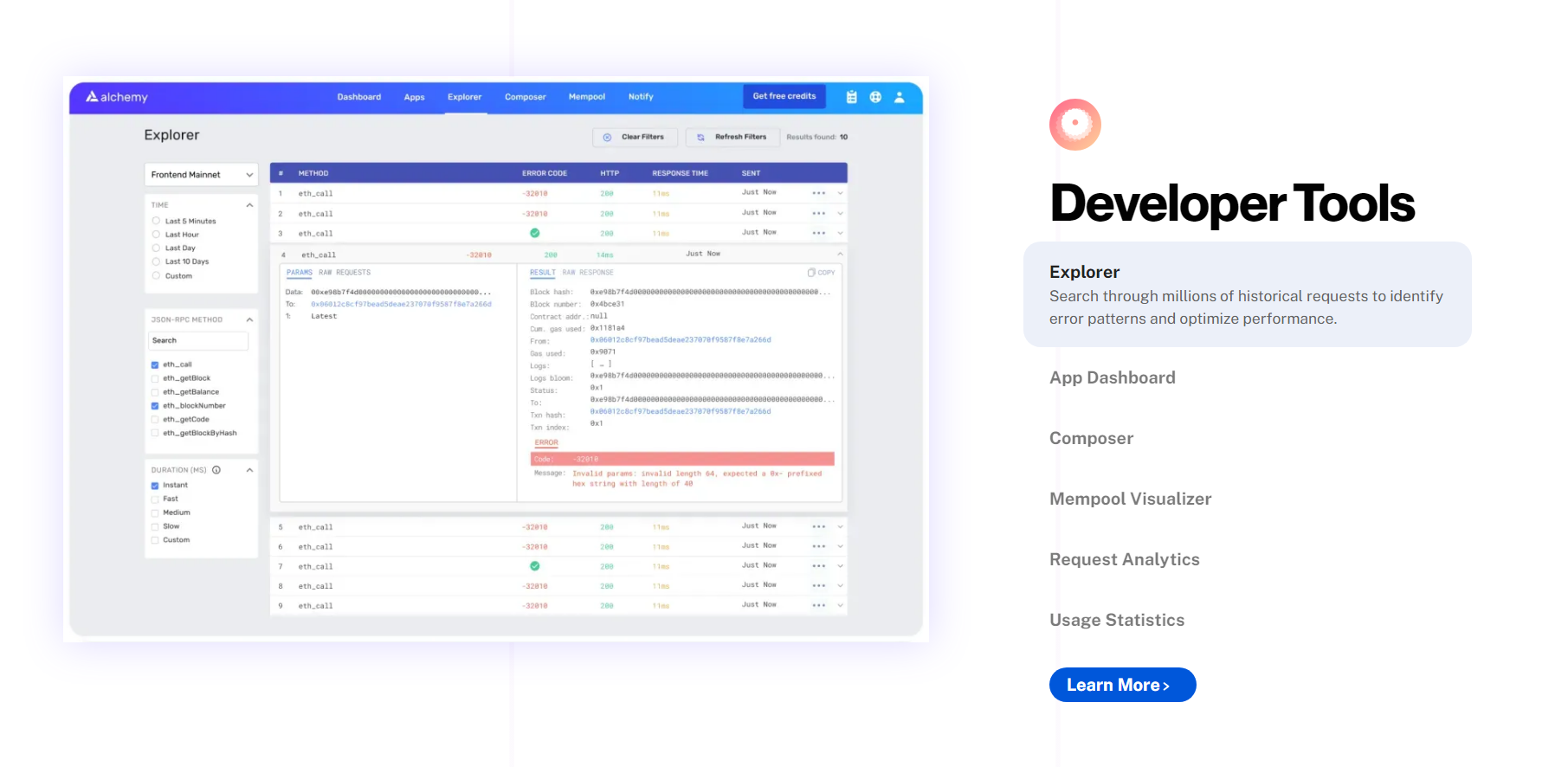Collapse the JSON-RPC Method filter section
Screen dimensions: 1568x767
pyautogui.click(x=249, y=320)
